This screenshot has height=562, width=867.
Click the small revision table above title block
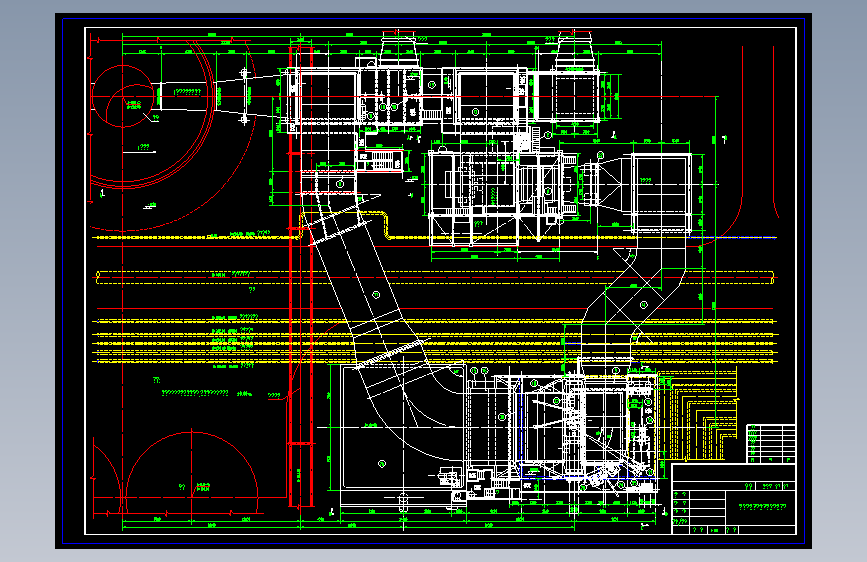click(771, 444)
